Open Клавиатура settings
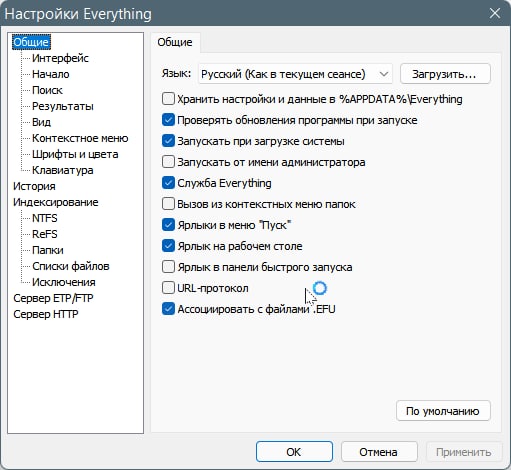Viewport: 511px width, 470px height. point(63,170)
